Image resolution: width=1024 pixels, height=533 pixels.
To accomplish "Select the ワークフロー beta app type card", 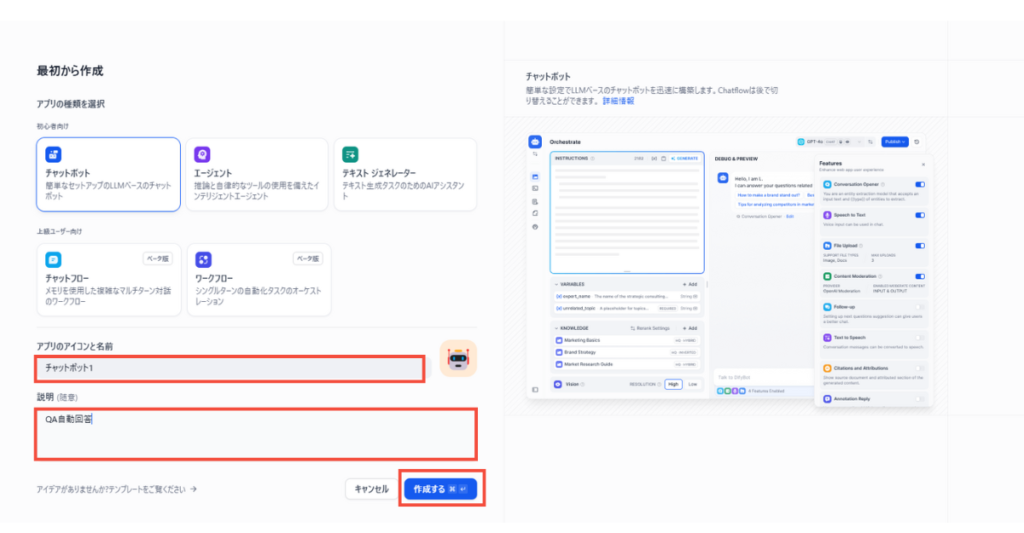I will pos(259,280).
